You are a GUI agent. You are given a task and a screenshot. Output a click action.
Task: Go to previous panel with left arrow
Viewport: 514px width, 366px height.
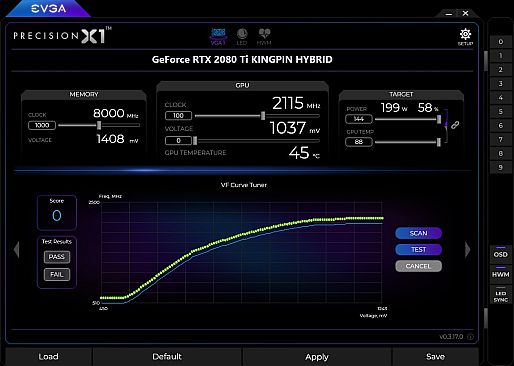pos(16,249)
